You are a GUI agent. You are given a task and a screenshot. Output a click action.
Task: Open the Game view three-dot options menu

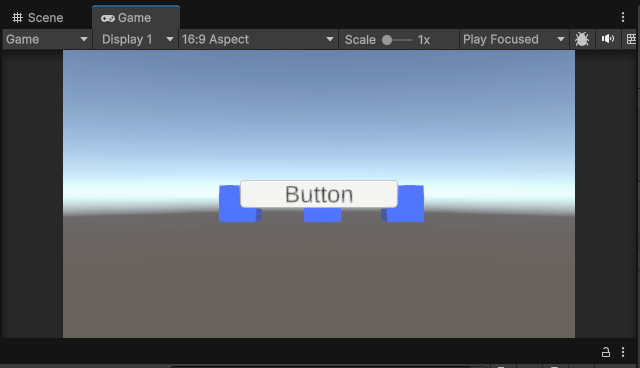622,17
